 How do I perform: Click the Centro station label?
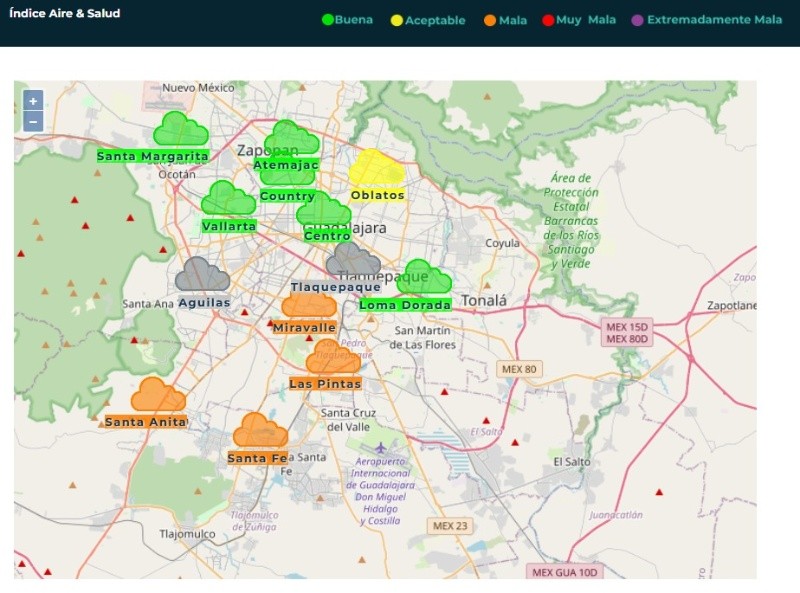327,236
